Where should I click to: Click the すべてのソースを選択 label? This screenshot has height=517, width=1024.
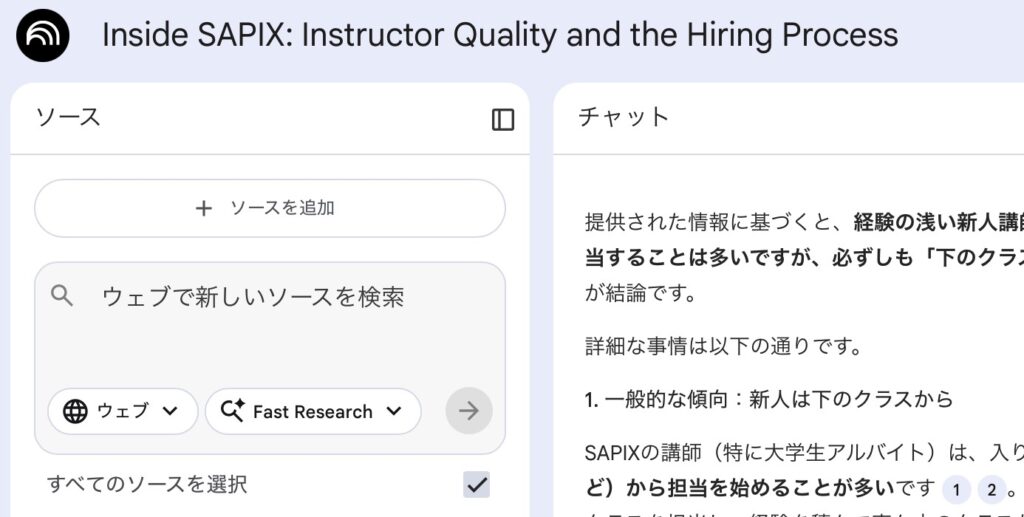click(x=147, y=485)
